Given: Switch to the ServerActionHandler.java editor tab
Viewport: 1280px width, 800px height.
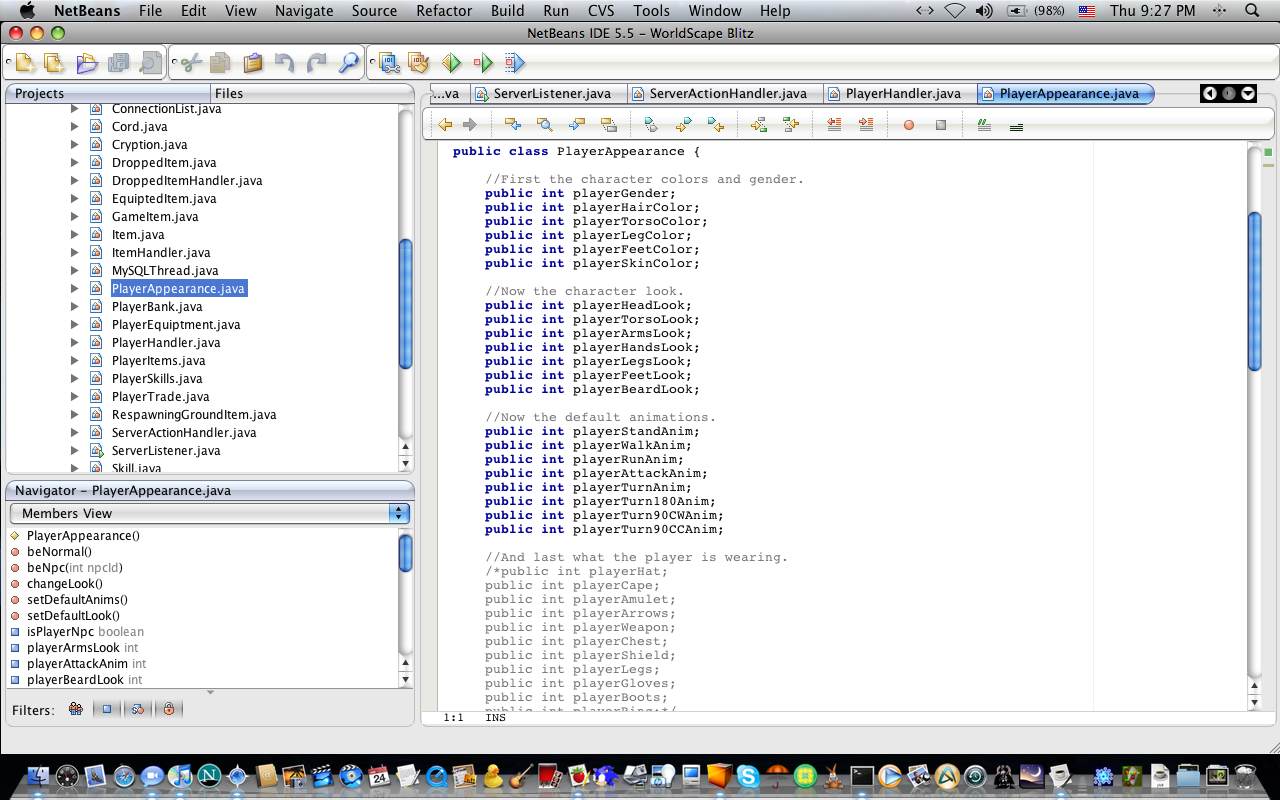Looking at the screenshot, I should click(724, 93).
